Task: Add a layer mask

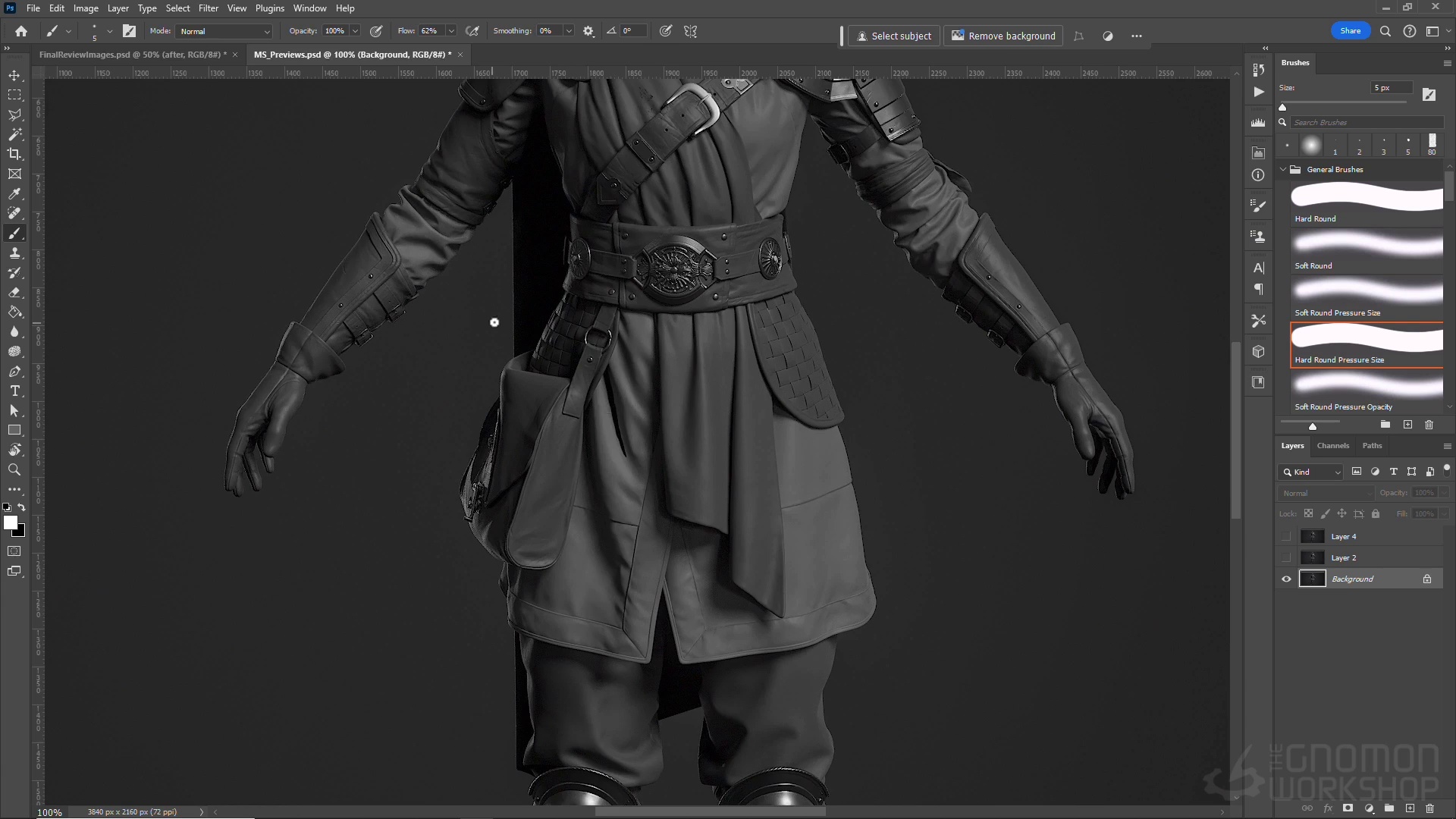Action: 1348,808
